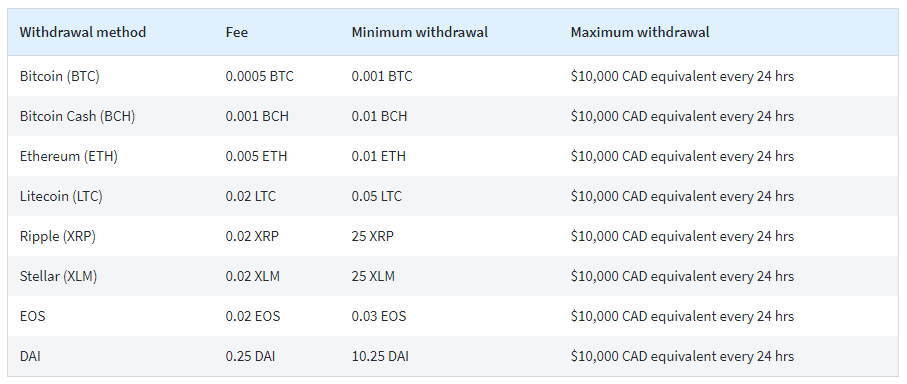Click the 0.0005 BTC fee cell
This screenshot has width=907, height=384.
pos(260,76)
